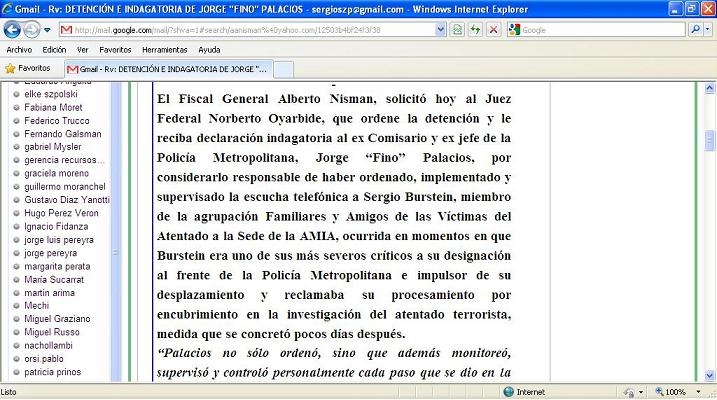Click status dot beside Federico Trucco
Screen dimensions: 717x400
pyautogui.click(x=16, y=121)
